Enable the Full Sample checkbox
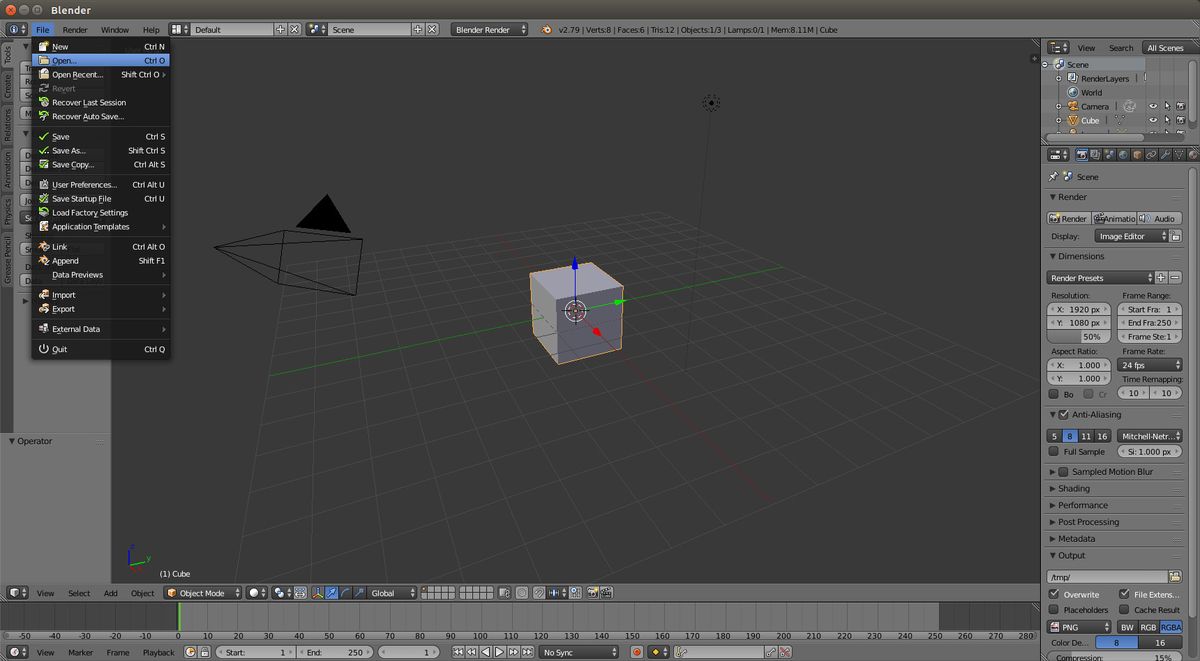1200x661 pixels. (x=1054, y=452)
